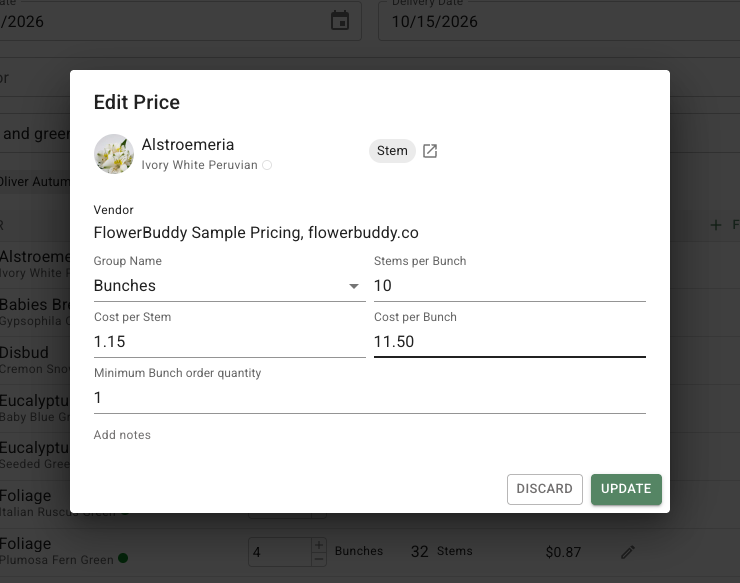Select the Babies Breath row in background list
Image resolution: width=740 pixels, height=583 pixels.
point(35,312)
